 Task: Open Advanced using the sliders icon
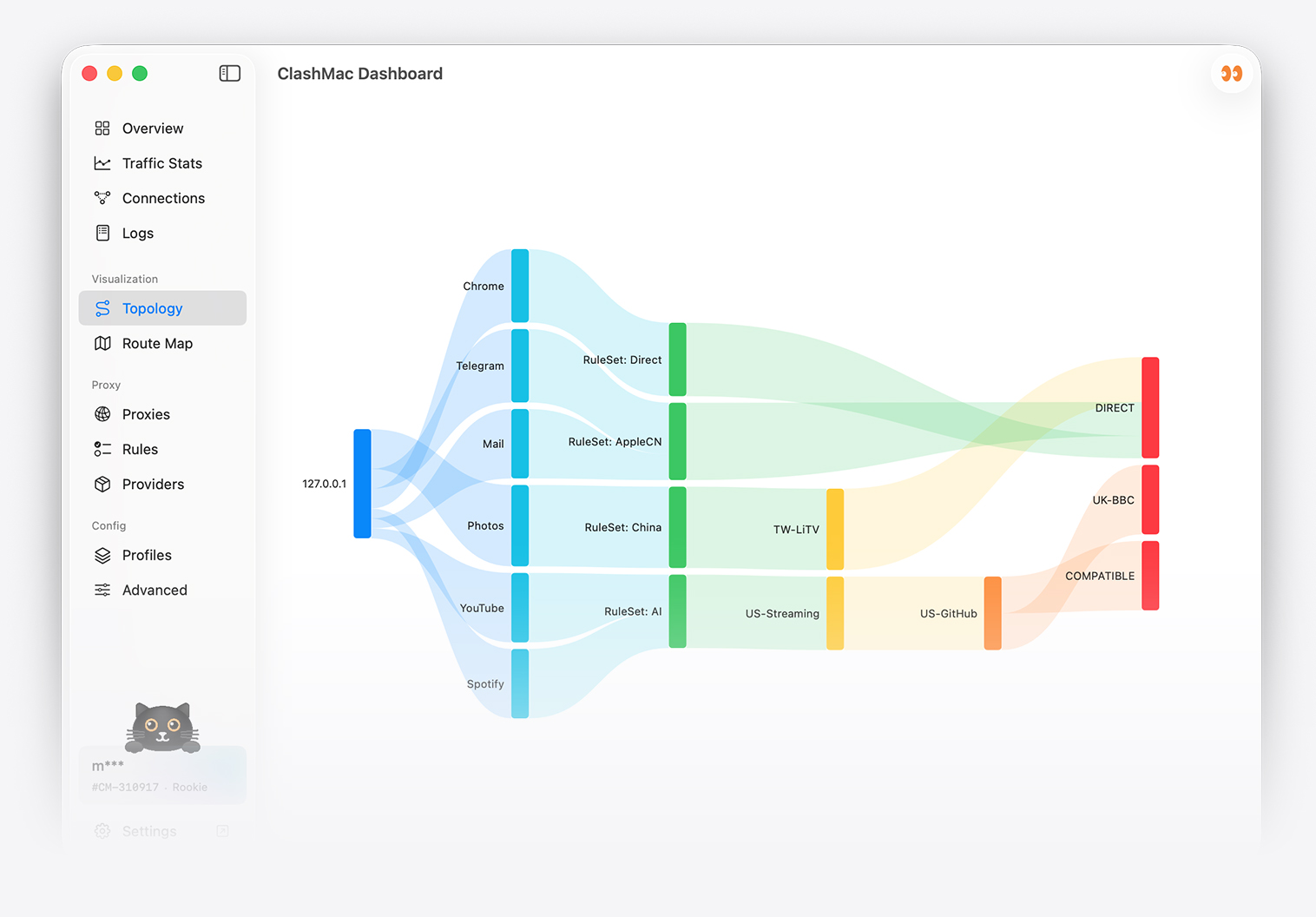click(x=102, y=590)
